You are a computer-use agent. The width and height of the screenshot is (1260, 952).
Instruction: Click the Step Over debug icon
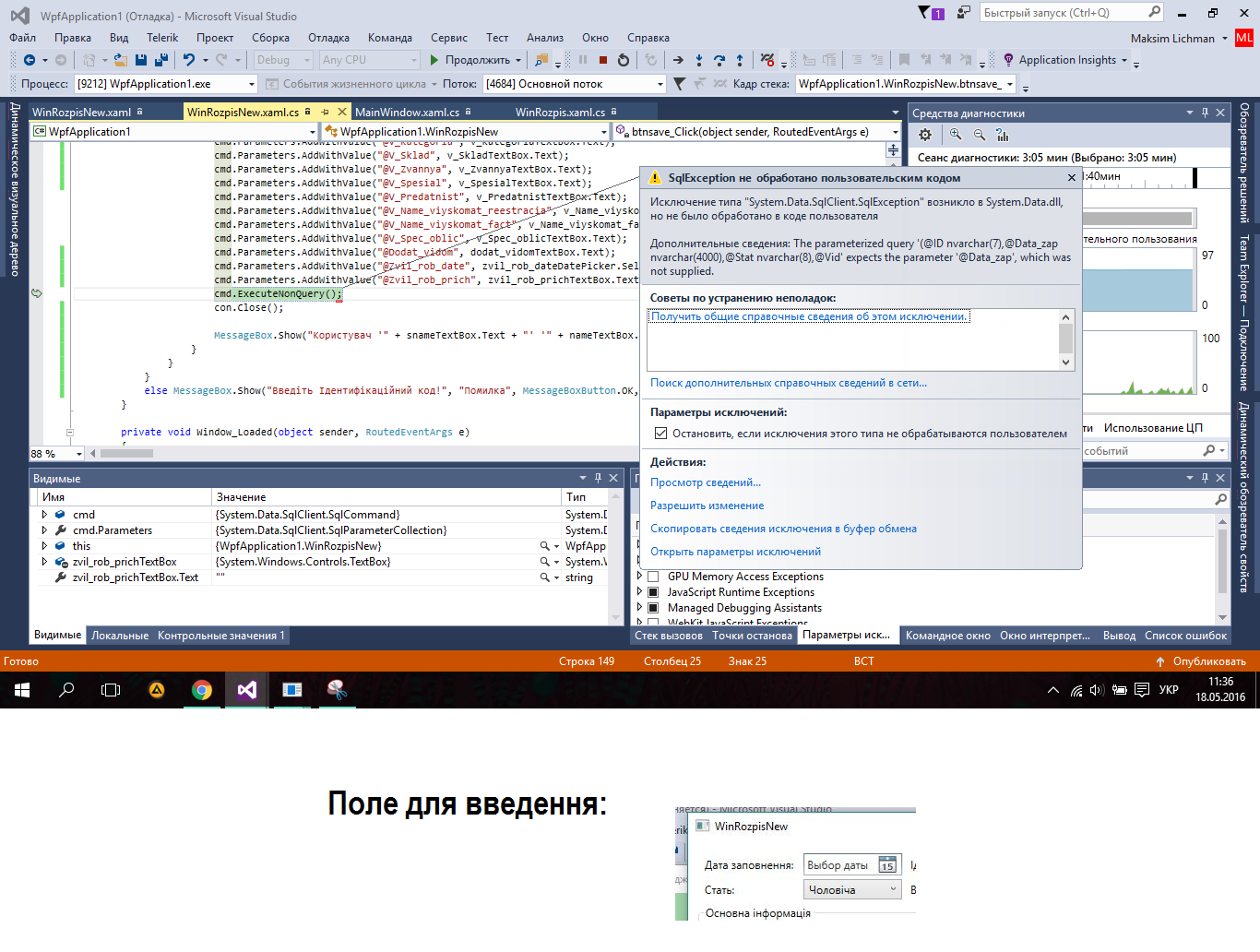tap(719, 60)
